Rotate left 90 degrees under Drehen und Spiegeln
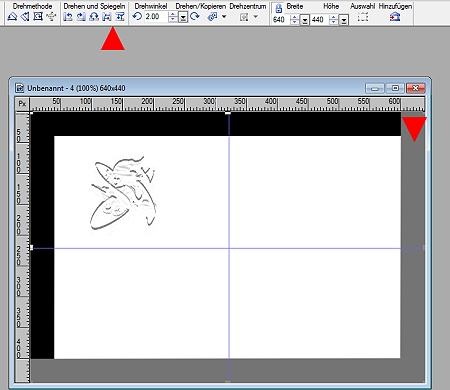The height and width of the screenshot is (390, 450). tap(68, 17)
